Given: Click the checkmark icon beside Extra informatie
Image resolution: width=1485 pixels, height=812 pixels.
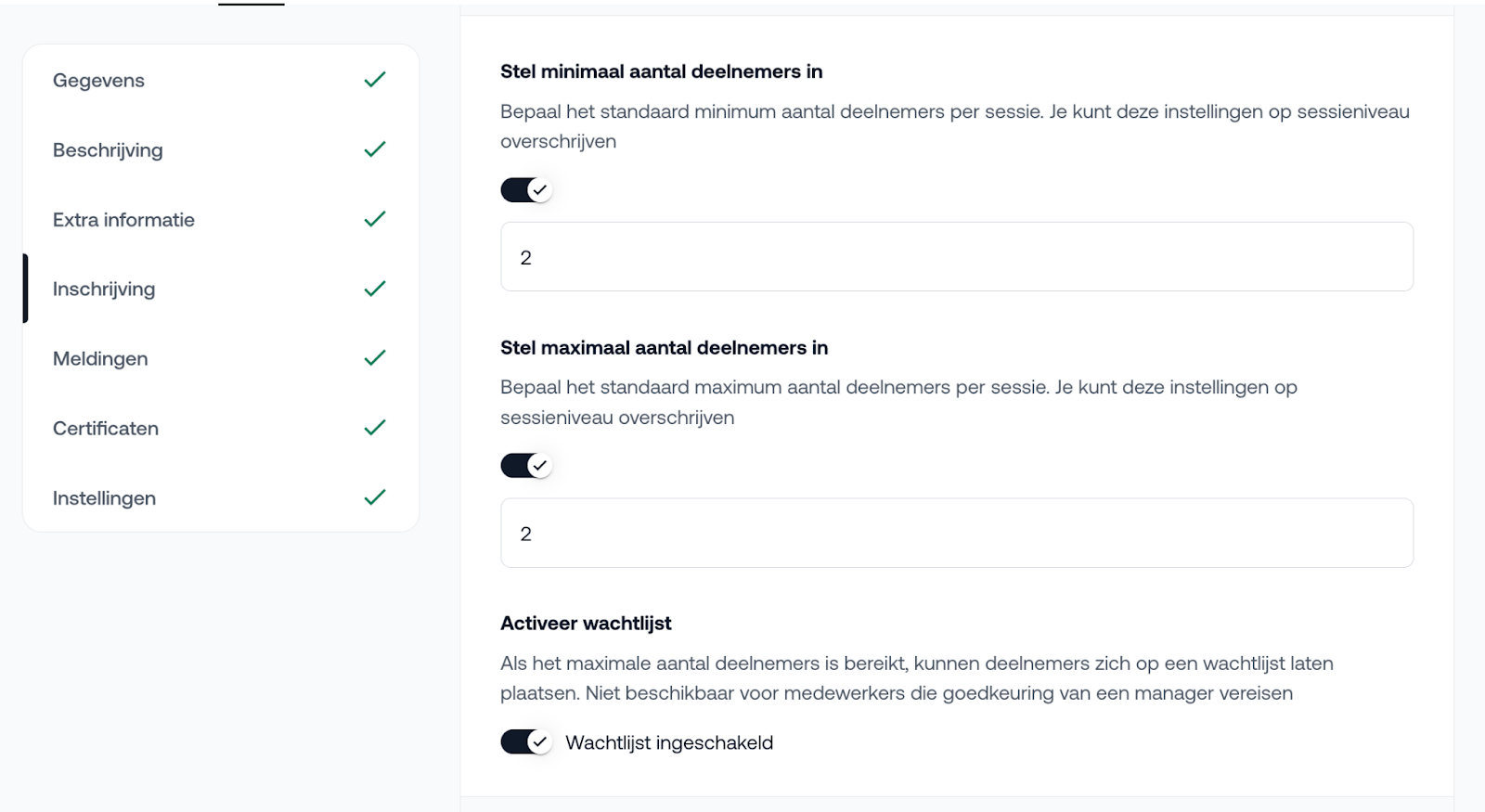Looking at the screenshot, I should click(375, 219).
